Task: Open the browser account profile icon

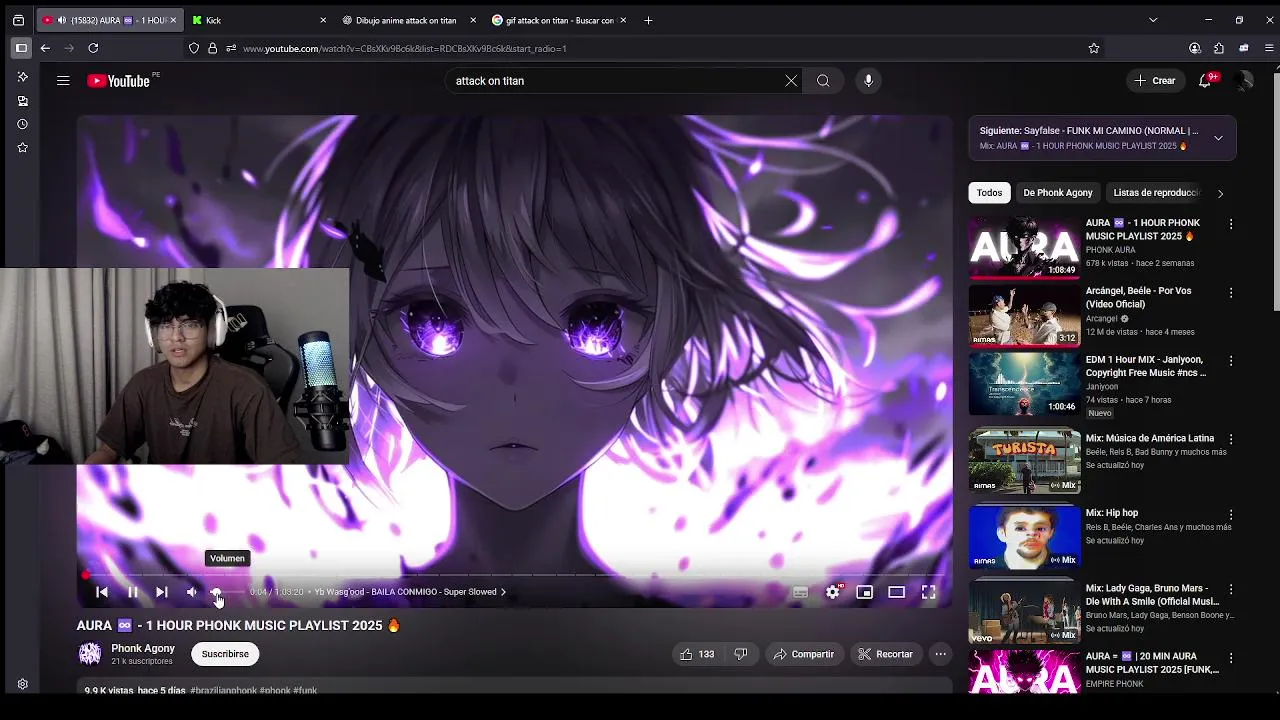Action: 1194,48
